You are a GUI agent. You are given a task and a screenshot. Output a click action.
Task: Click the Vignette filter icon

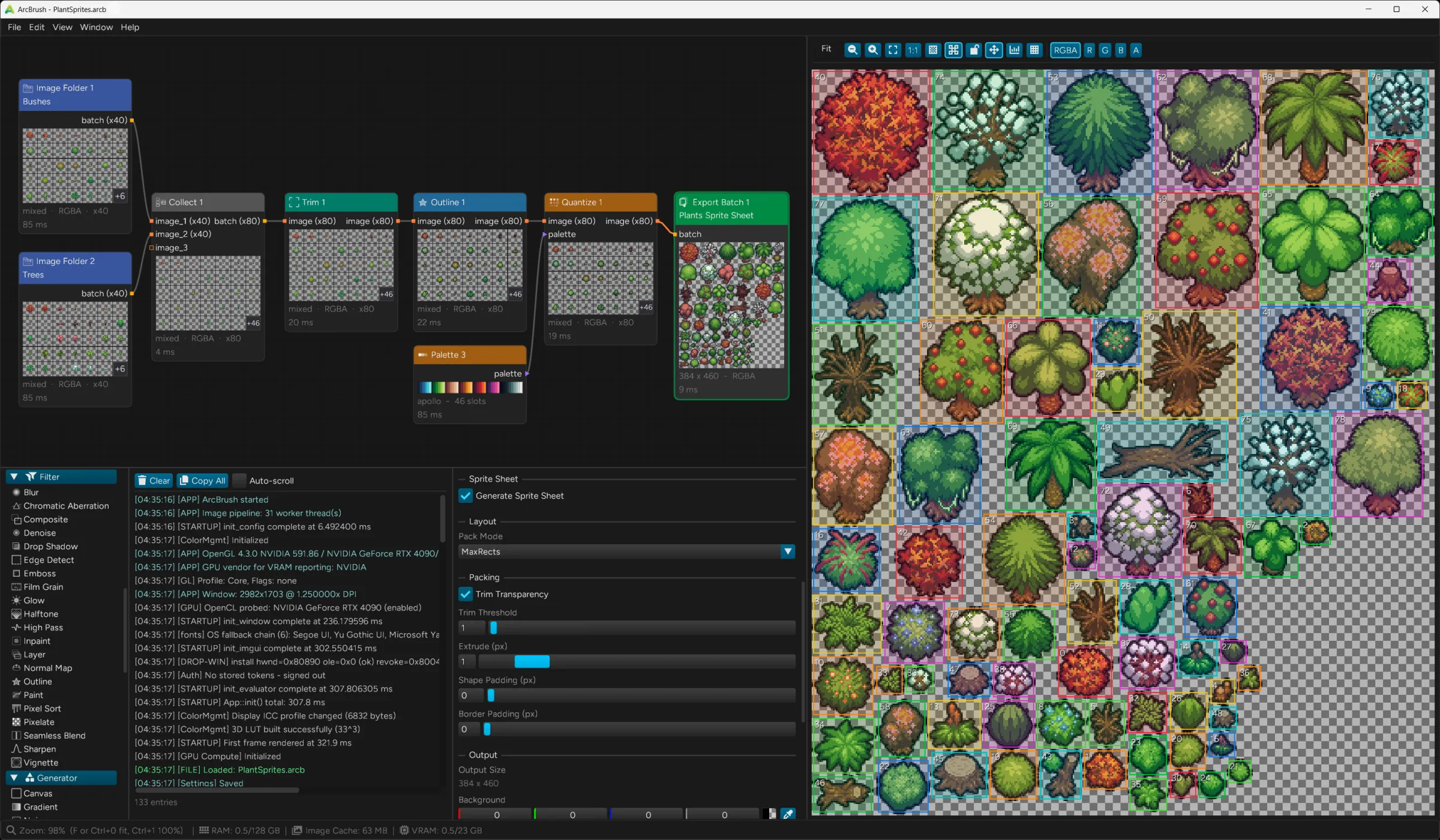pos(17,763)
